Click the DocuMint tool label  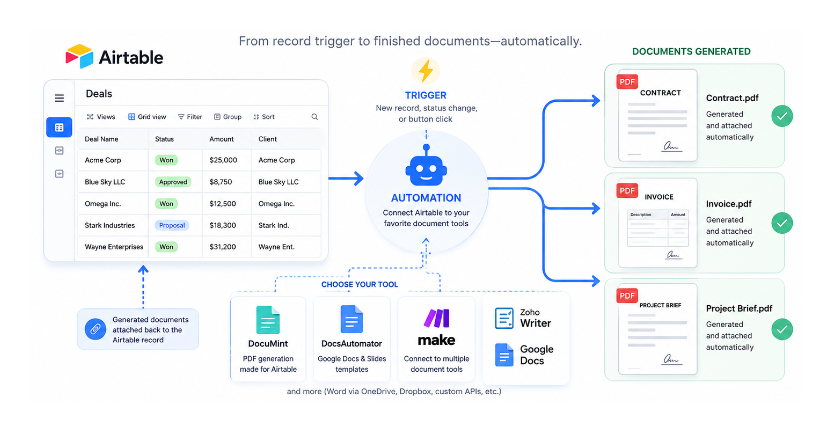268,344
